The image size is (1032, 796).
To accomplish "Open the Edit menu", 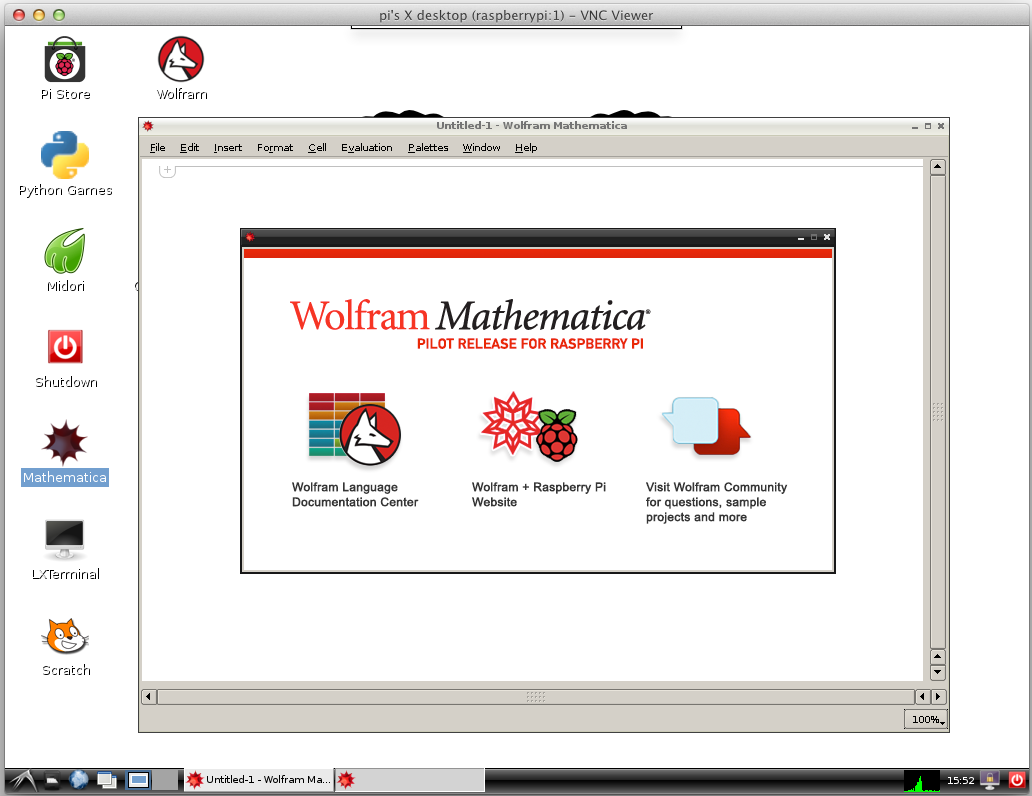I will tap(189, 147).
